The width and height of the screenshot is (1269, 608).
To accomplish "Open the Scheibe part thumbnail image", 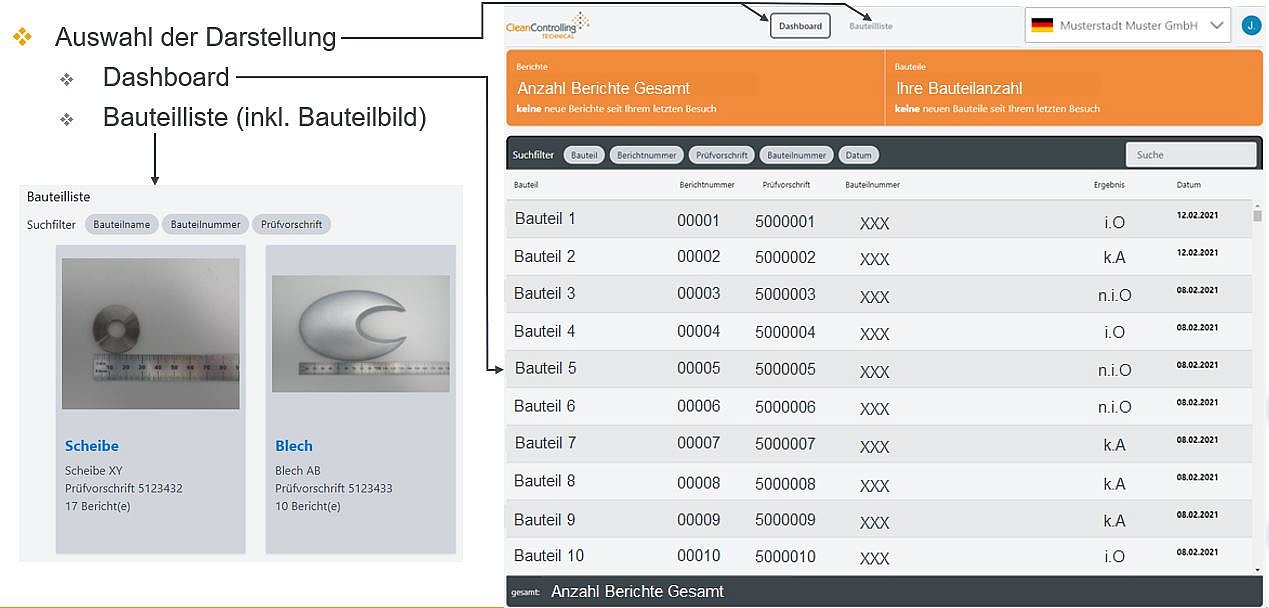I will 150,333.
